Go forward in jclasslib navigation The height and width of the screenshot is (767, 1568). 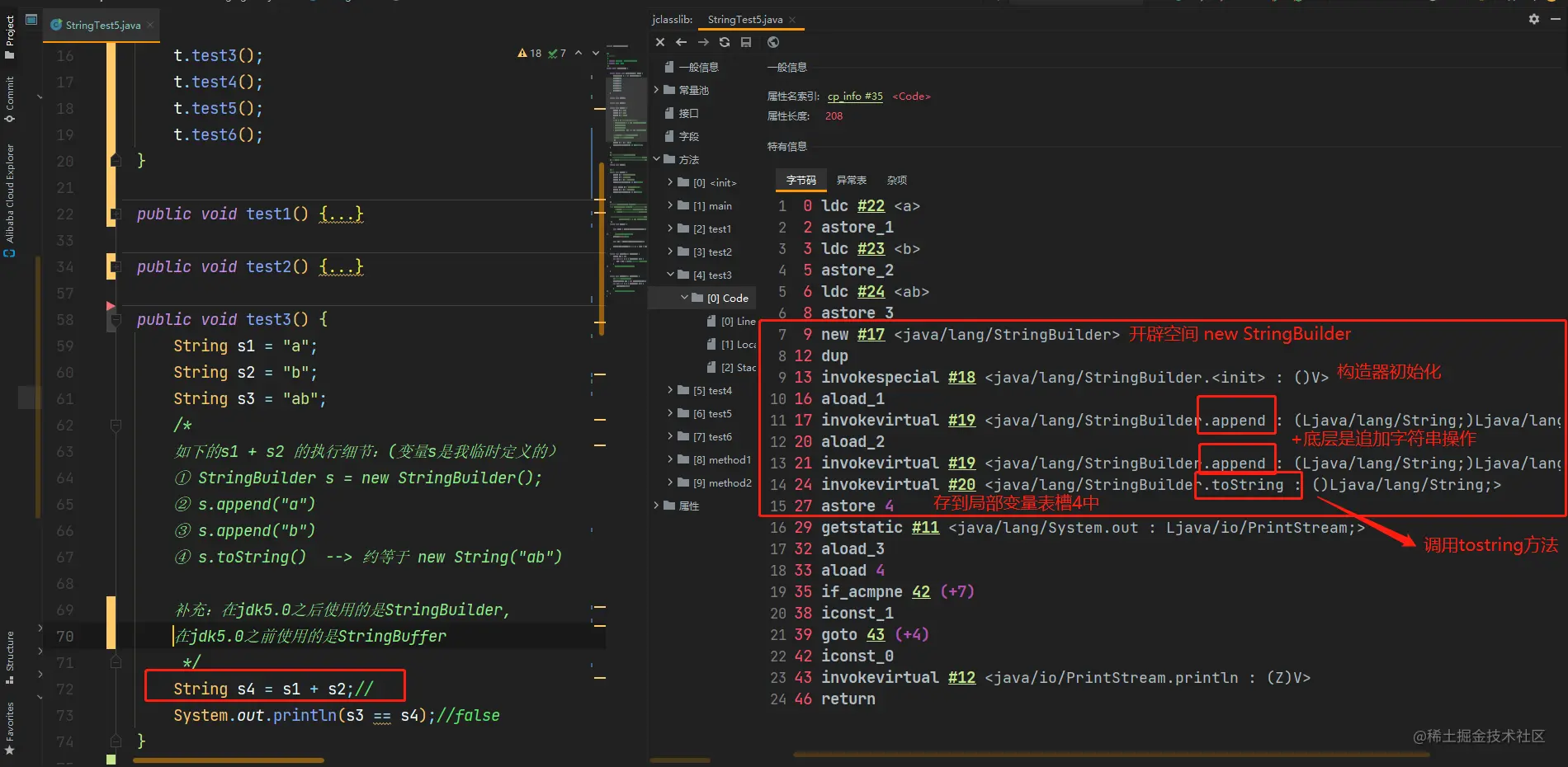click(x=703, y=42)
